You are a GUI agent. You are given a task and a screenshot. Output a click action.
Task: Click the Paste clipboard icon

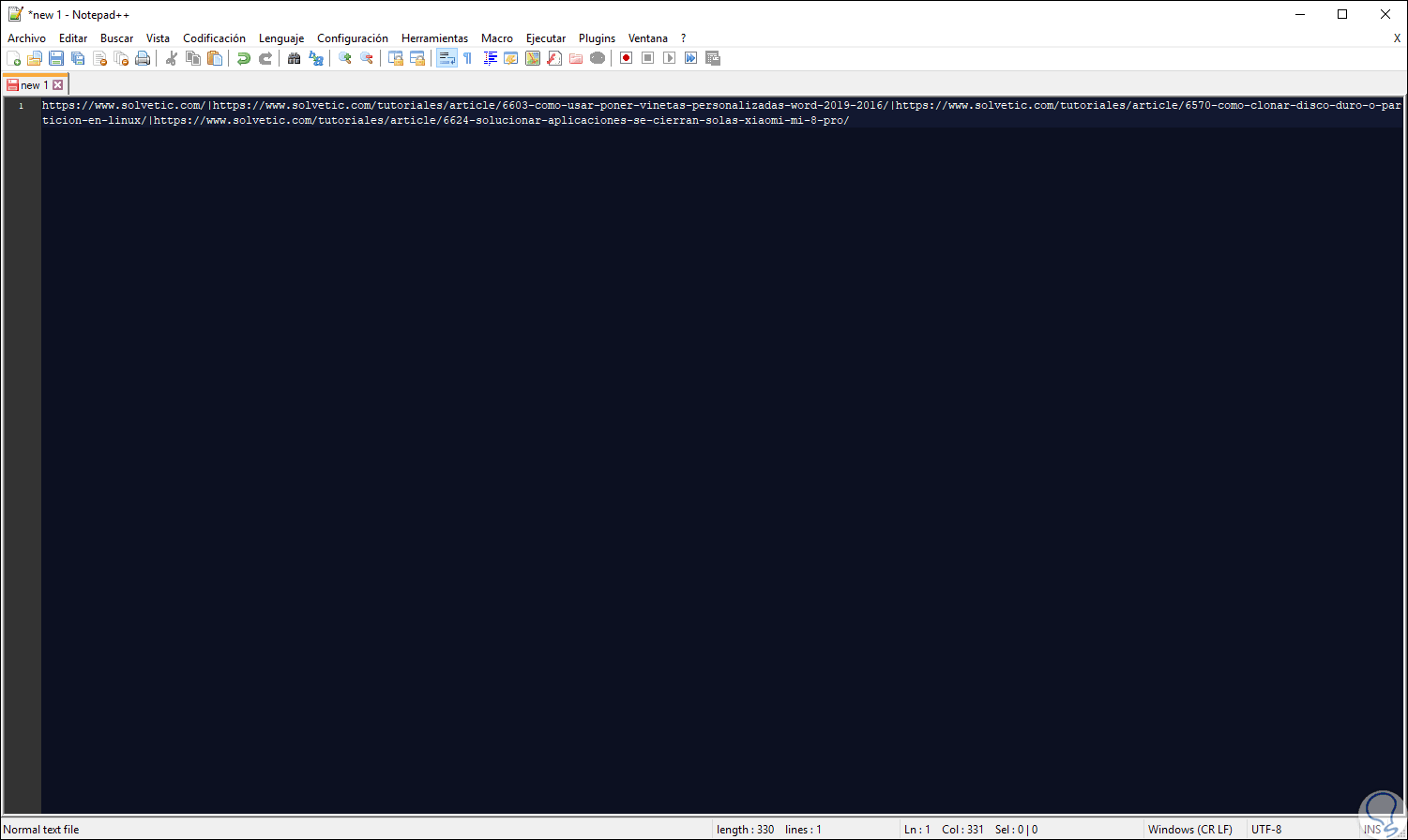point(215,58)
